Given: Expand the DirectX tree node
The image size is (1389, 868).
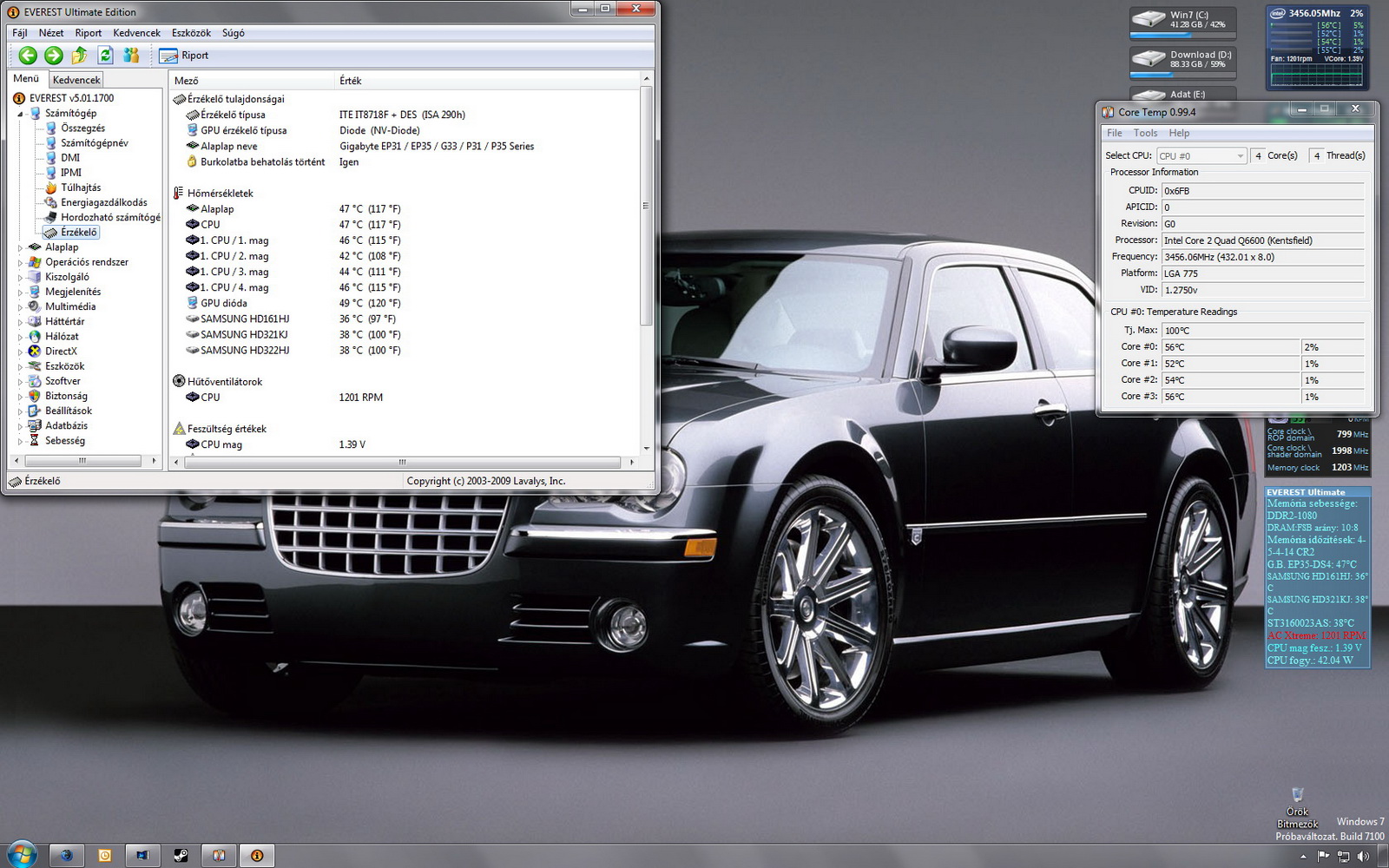Looking at the screenshot, I should pos(20,352).
